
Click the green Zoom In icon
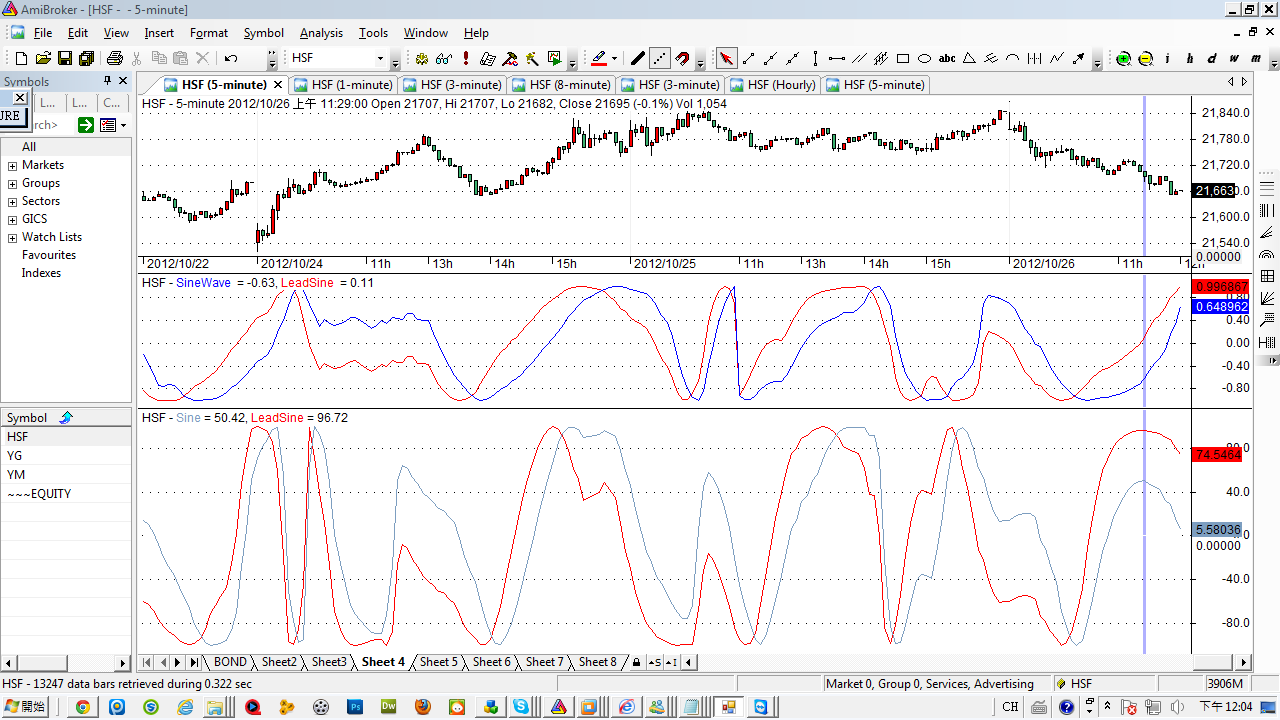click(1124, 59)
